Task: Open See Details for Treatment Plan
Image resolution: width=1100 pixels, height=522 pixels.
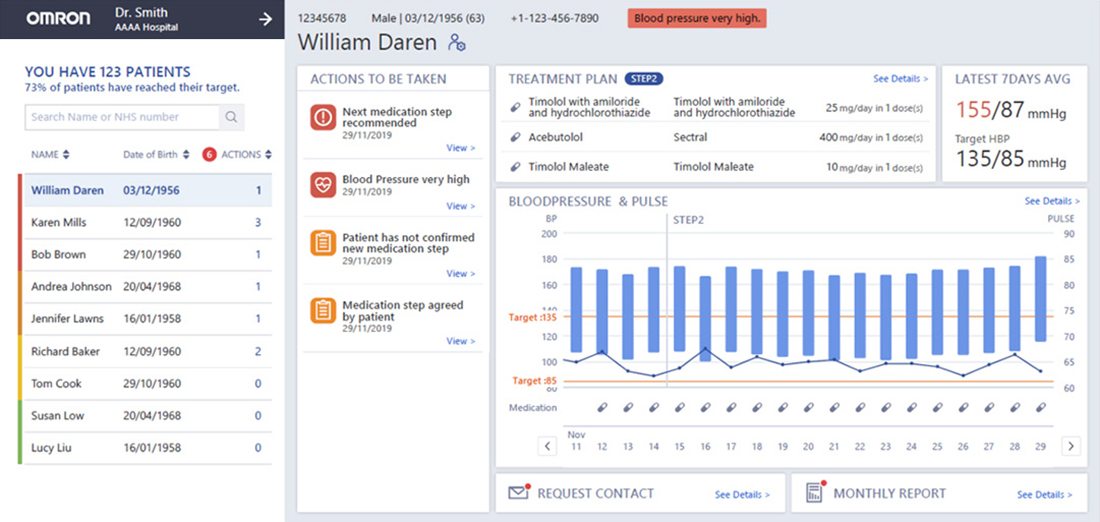Action: point(900,79)
